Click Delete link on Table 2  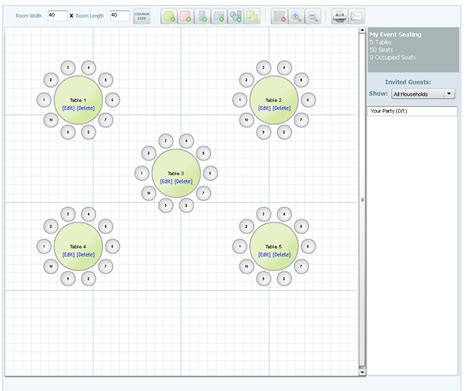click(x=281, y=108)
